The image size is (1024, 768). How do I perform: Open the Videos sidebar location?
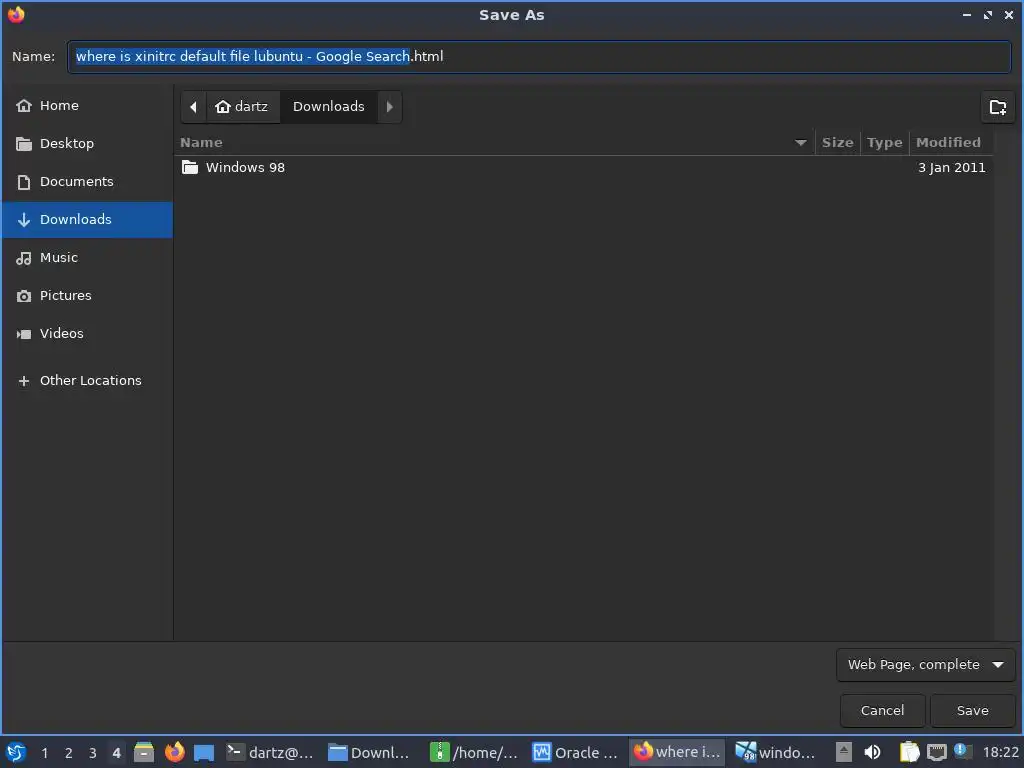tap(88, 333)
